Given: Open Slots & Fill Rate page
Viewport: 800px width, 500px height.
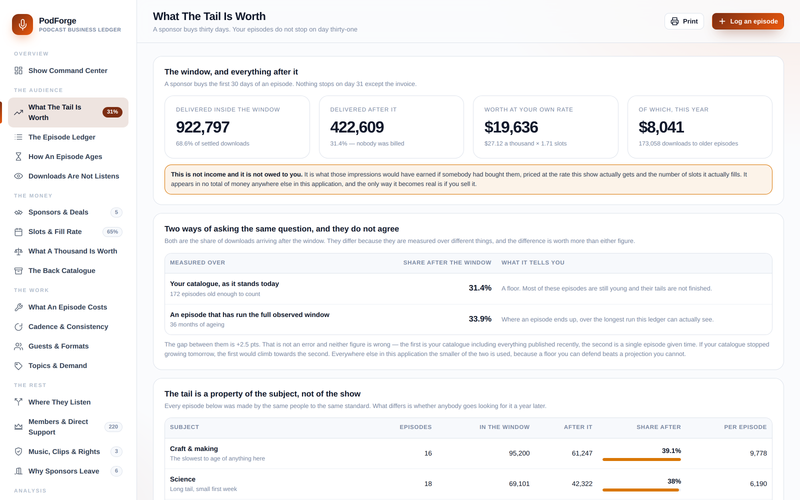Looking at the screenshot, I should tap(68, 232).
